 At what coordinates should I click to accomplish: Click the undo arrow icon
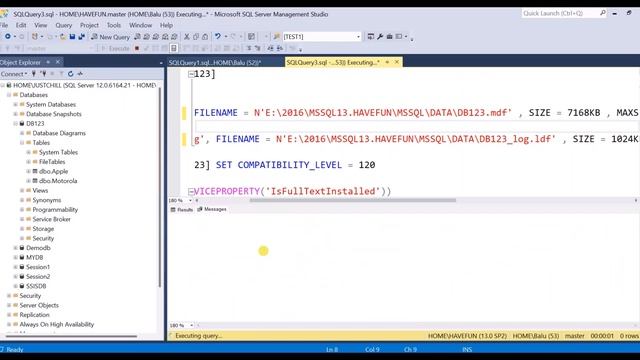[218, 37]
